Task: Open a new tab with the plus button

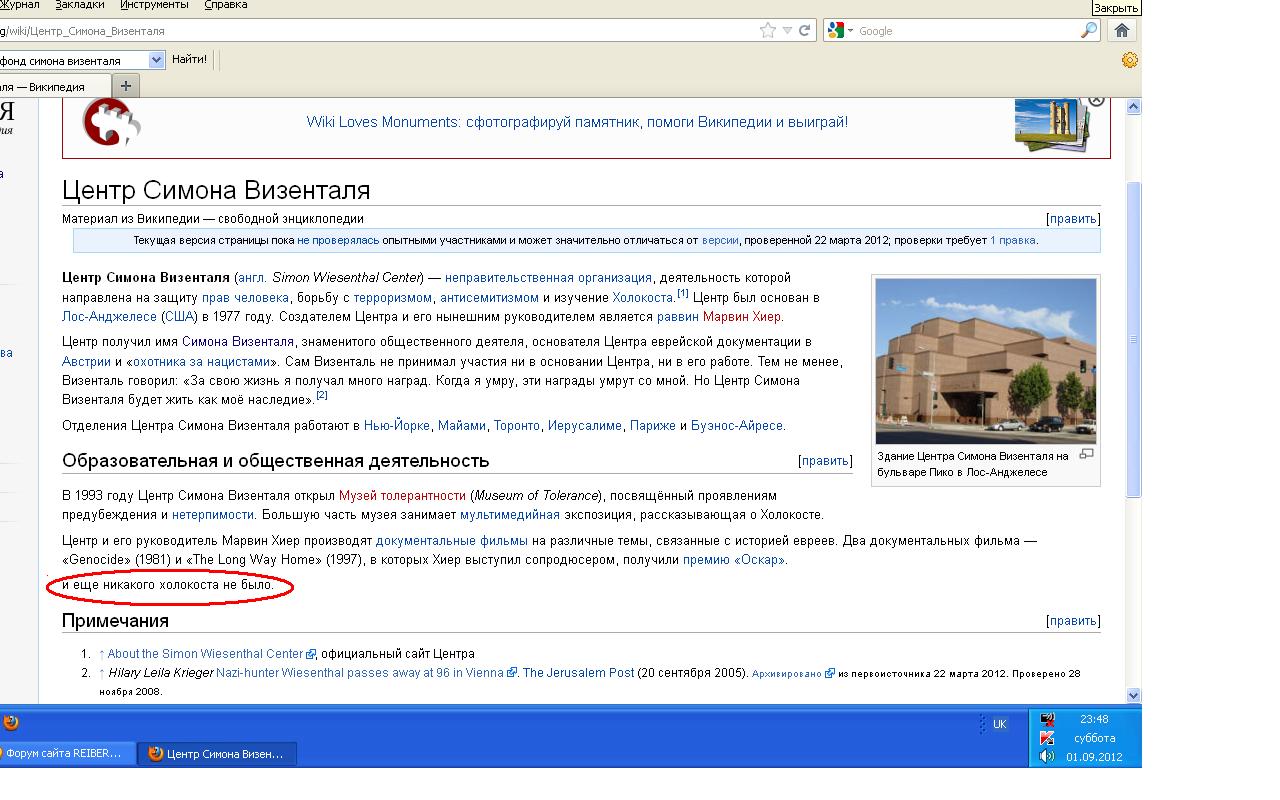Action: [x=126, y=86]
